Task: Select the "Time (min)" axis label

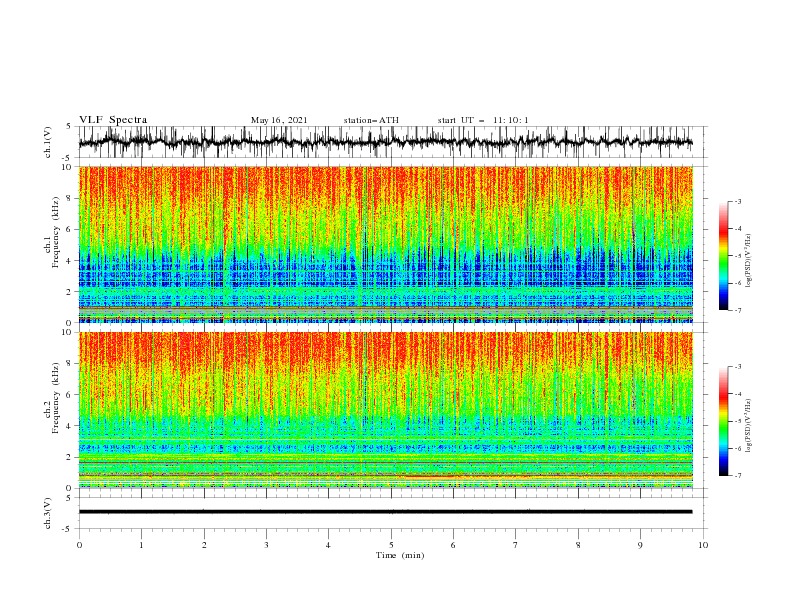Action: 400,555
